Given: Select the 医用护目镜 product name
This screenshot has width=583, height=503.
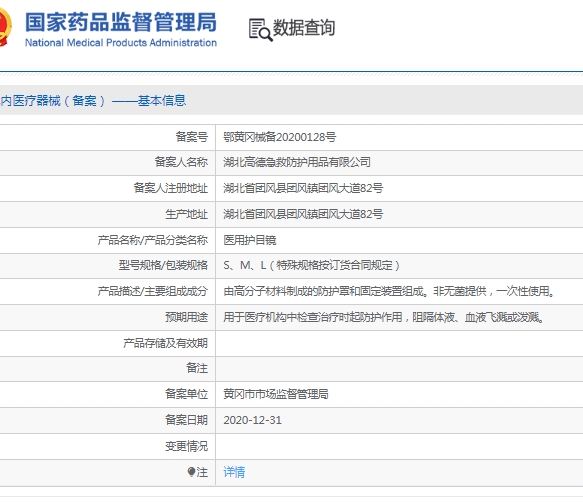Looking at the screenshot, I should click(x=250, y=240).
